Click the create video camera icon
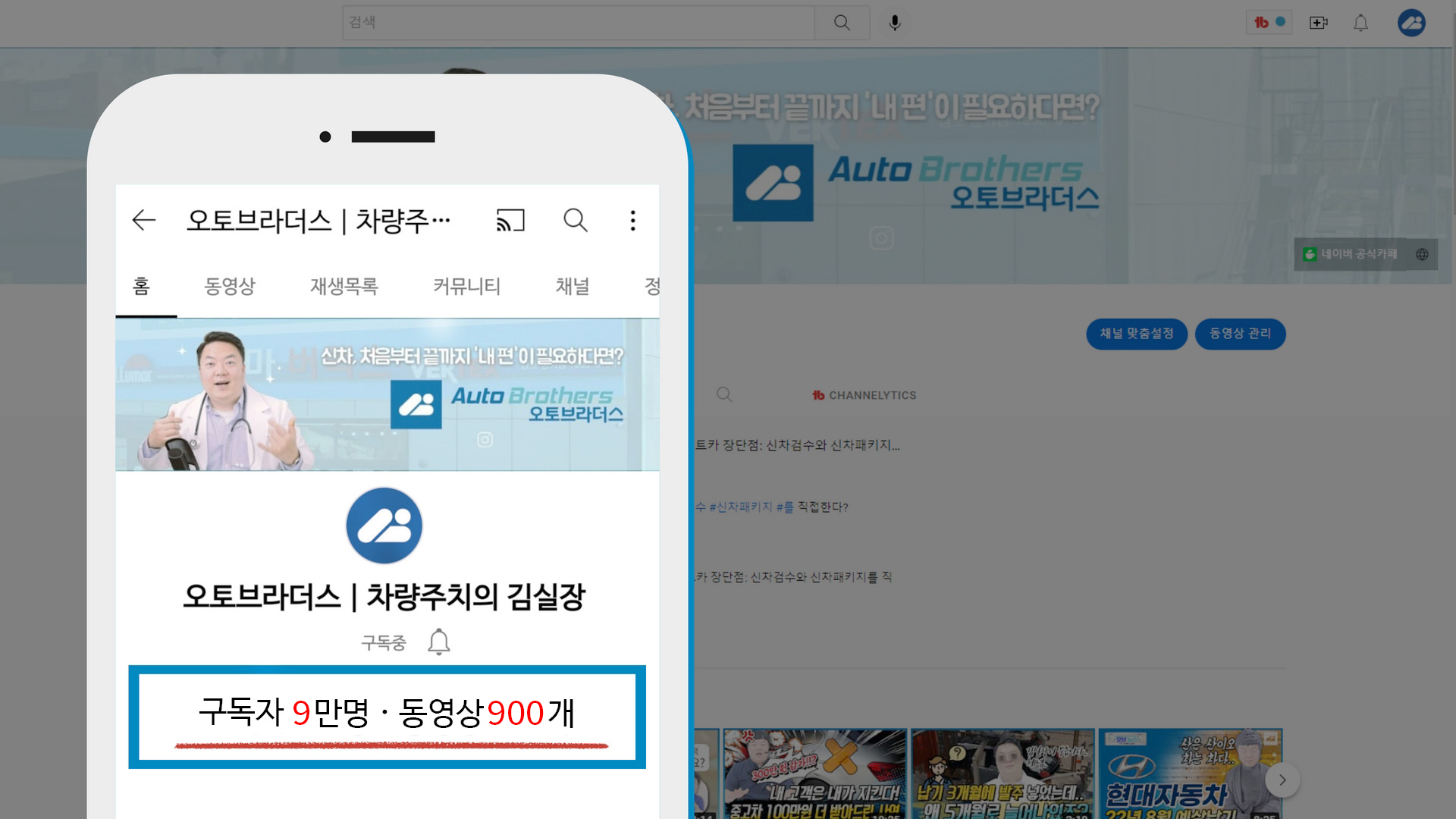This screenshot has height=819, width=1456. (x=1319, y=23)
